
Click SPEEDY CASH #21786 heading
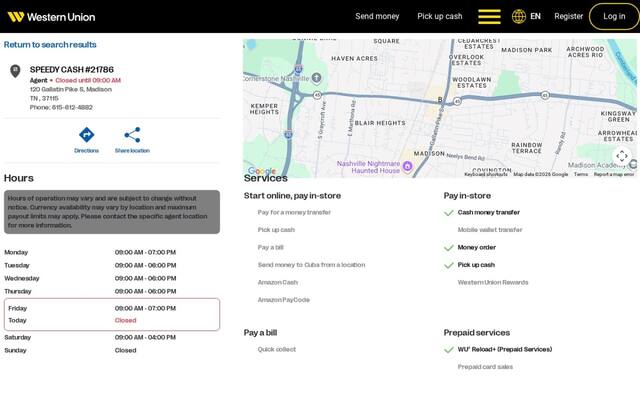[72, 69]
